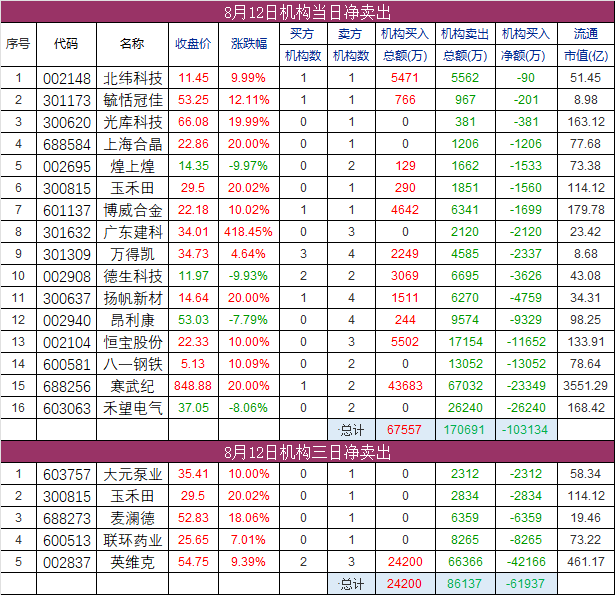Click closing price 11.97

(x=193, y=276)
